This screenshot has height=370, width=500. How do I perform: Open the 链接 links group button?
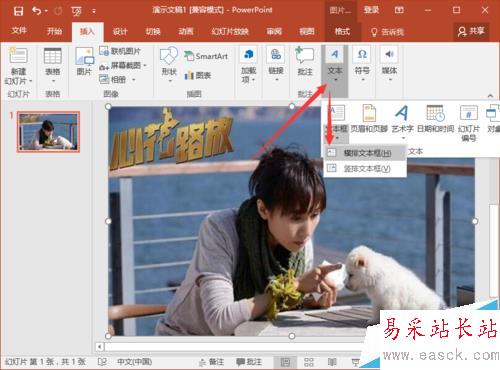pos(276,64)
